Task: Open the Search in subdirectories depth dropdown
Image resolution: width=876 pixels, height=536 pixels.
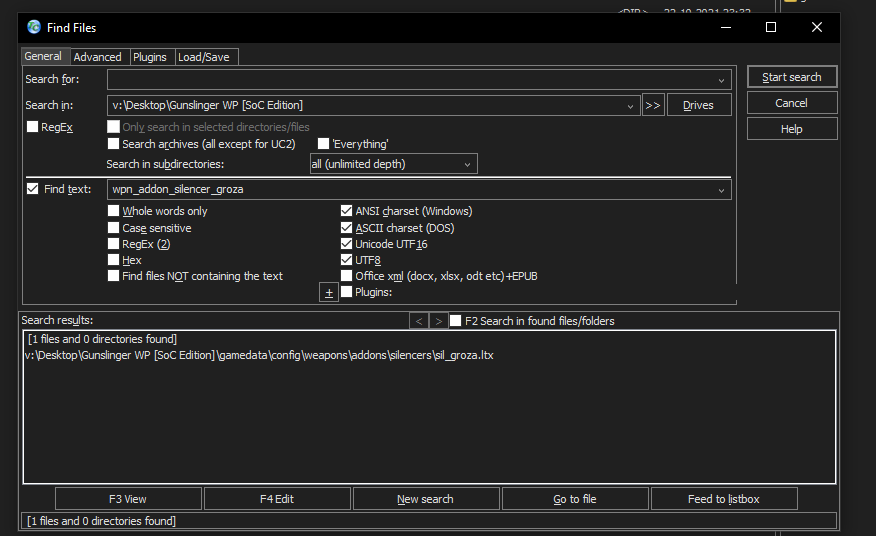Action: point(468,164)
